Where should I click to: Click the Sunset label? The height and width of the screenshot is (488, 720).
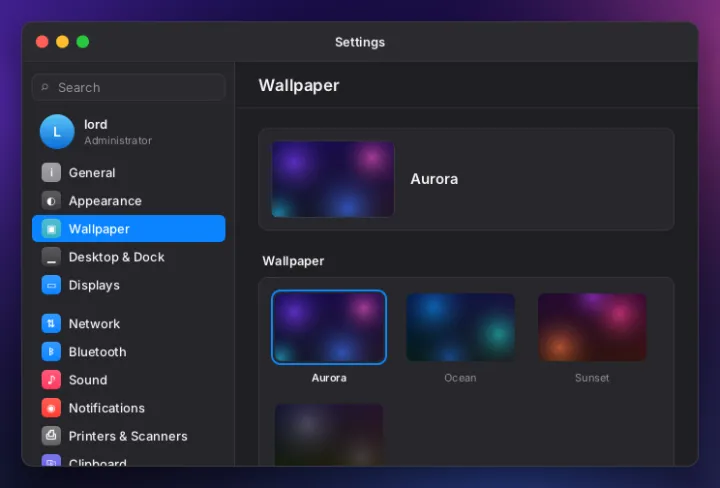[x=592, y=378]
